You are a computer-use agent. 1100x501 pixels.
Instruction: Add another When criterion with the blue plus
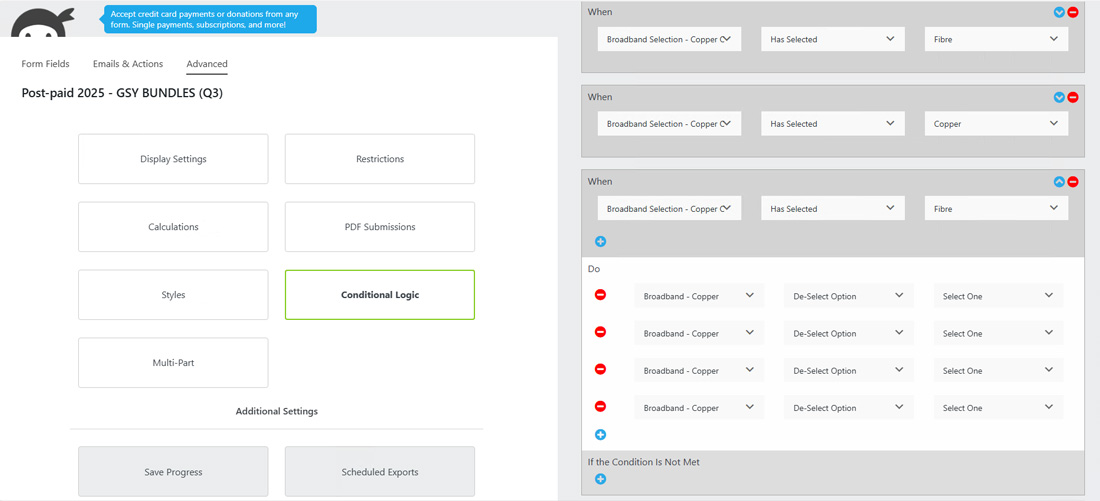coord(600,242)
